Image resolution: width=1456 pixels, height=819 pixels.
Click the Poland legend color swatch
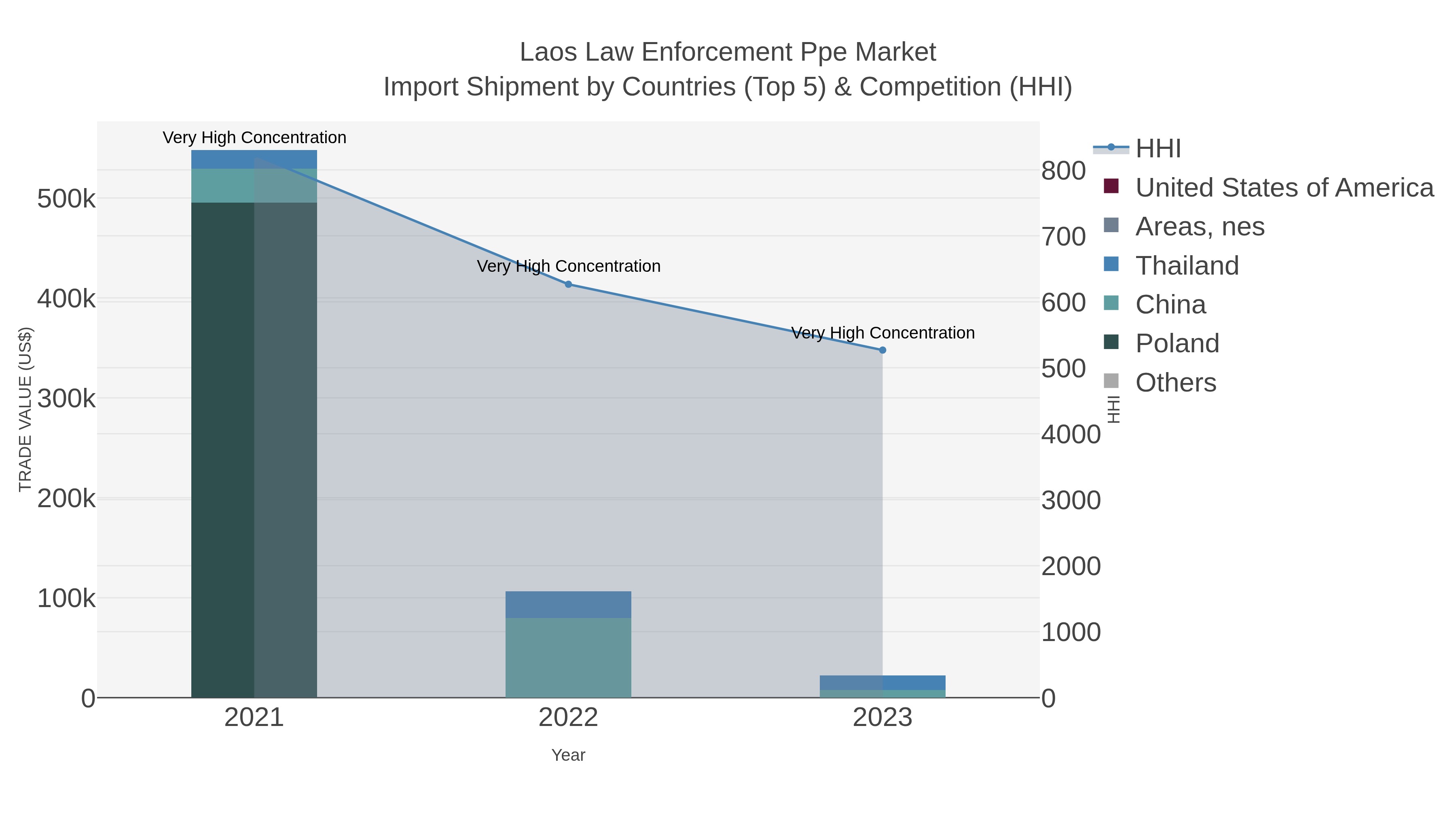click(x=1111, y=342)
